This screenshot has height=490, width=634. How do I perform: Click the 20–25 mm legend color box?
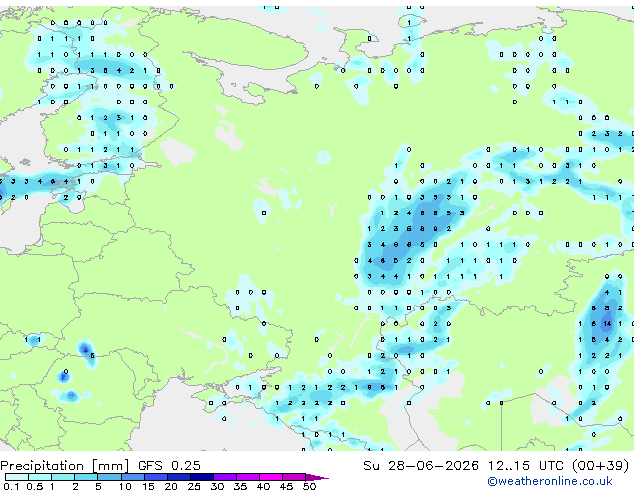[x=179, y=477]
